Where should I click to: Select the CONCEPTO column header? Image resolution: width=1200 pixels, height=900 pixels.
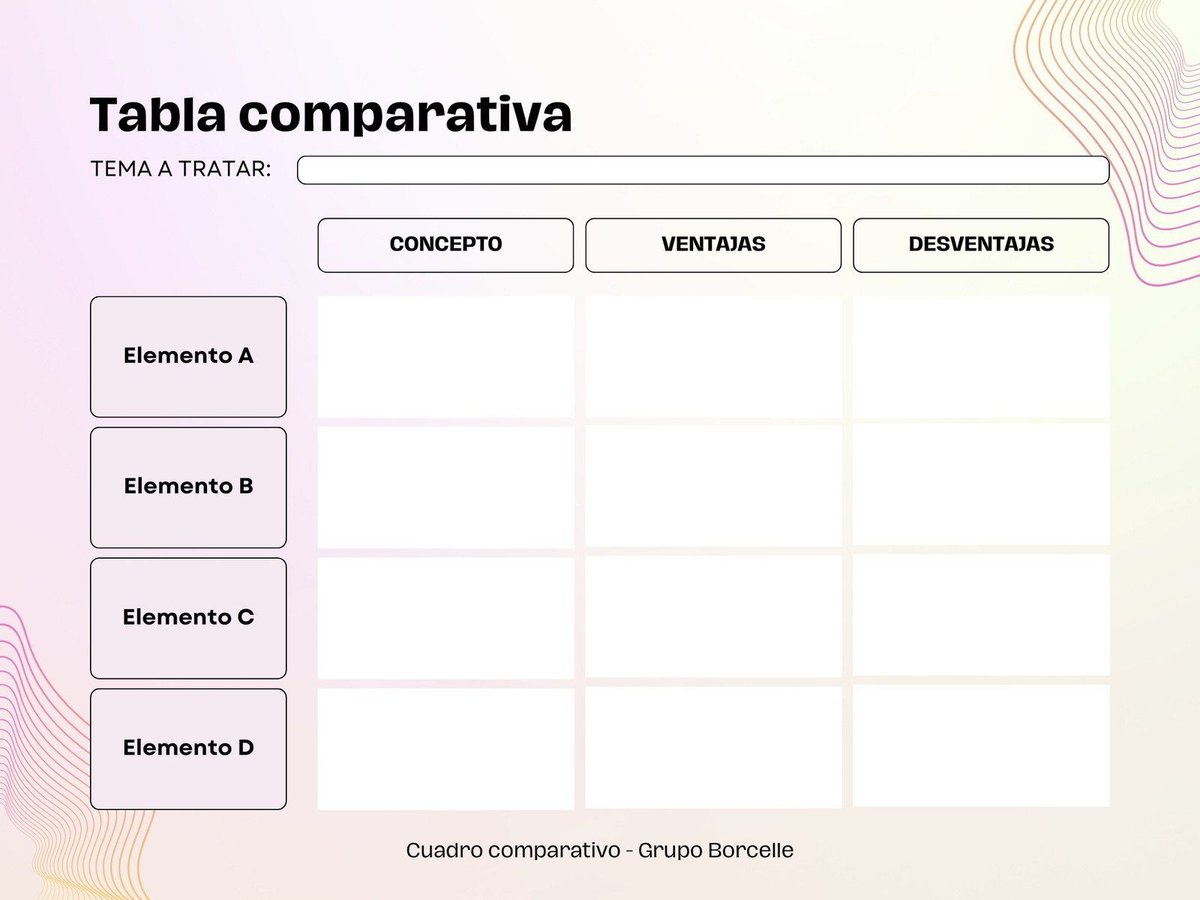(x=446, y=245)
